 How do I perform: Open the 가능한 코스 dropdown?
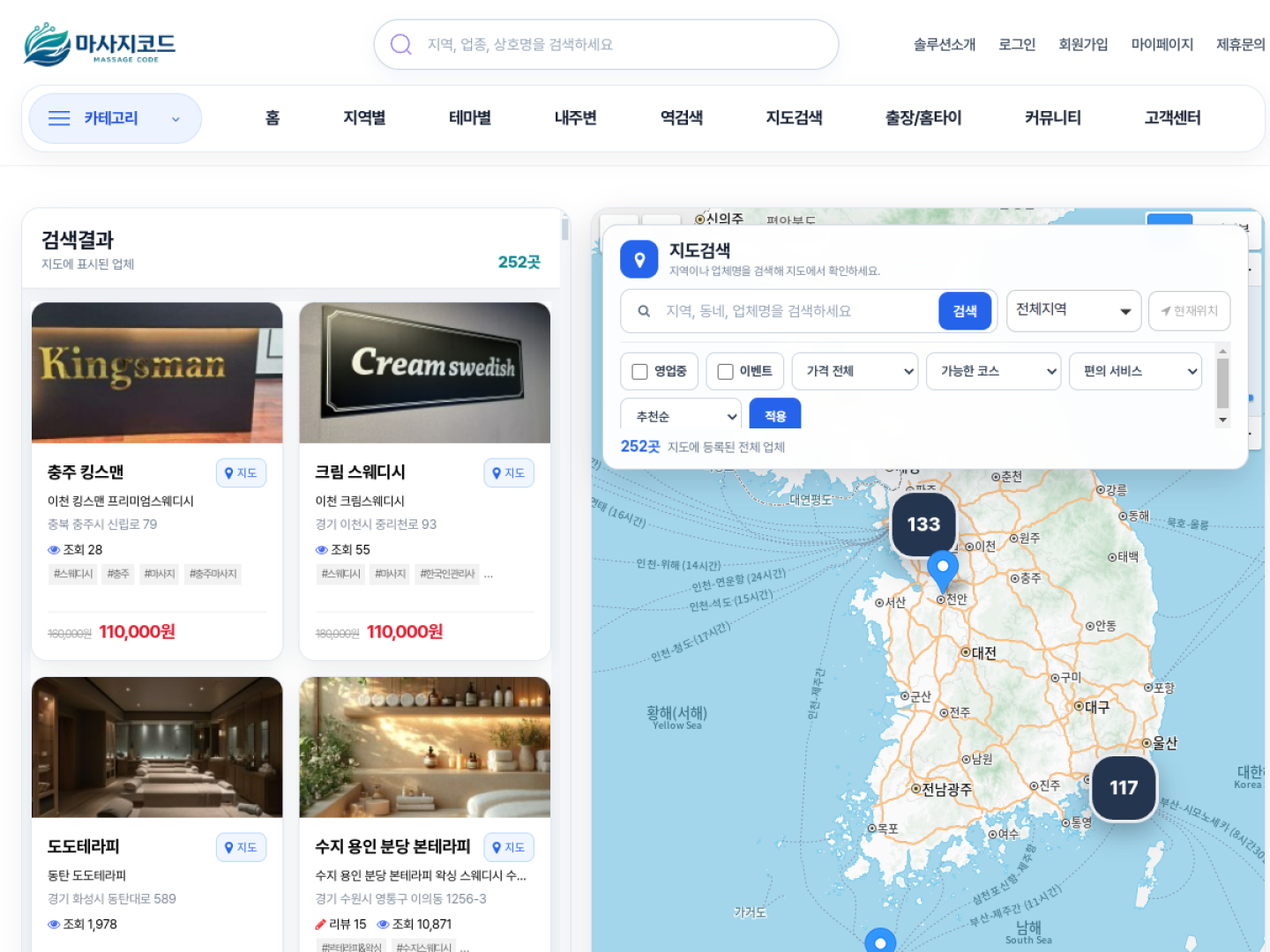click(x=993, y=371)
